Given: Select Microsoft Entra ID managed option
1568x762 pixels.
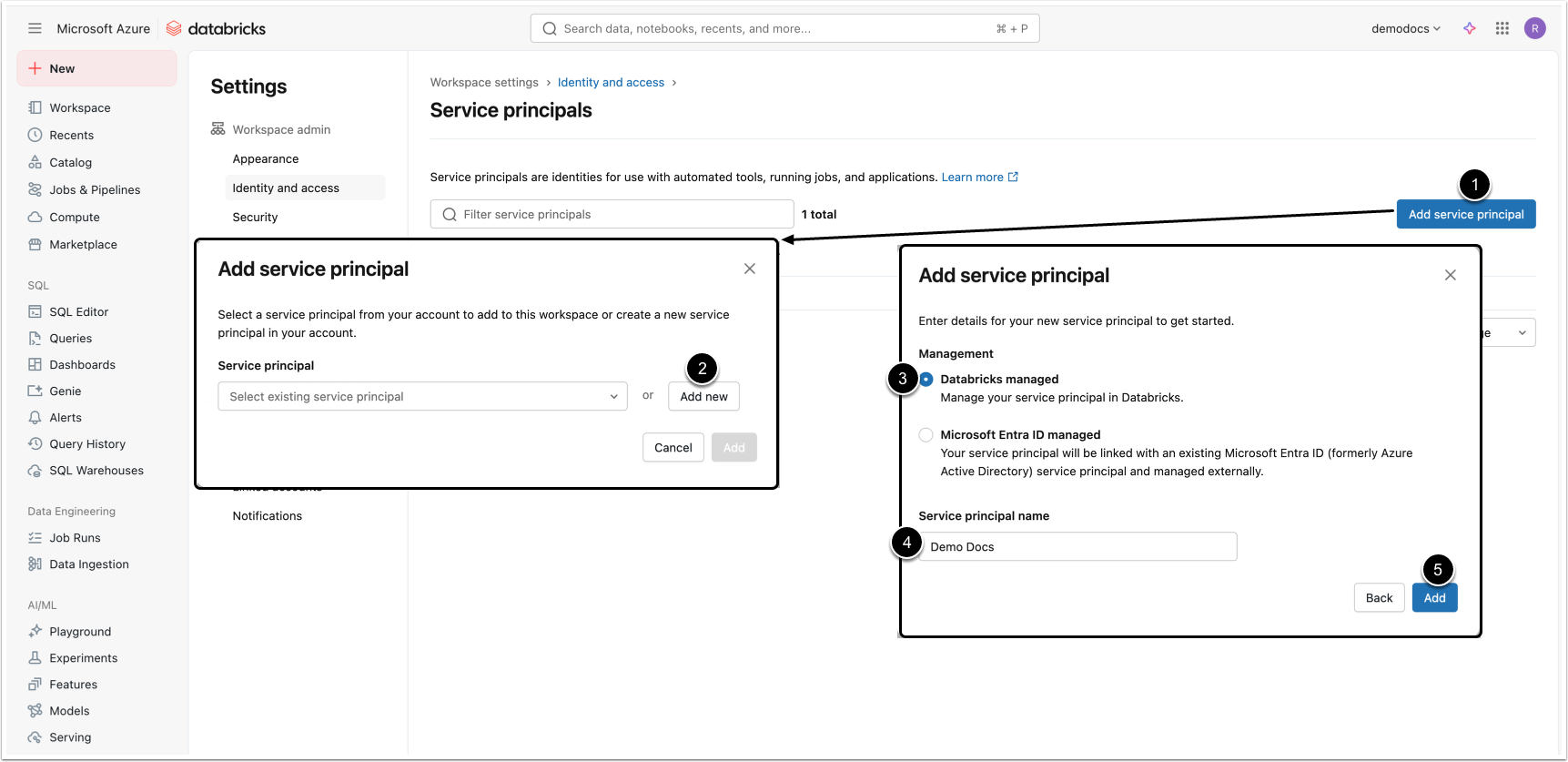Looking at the screenshot, I should (x=926, y=435).
